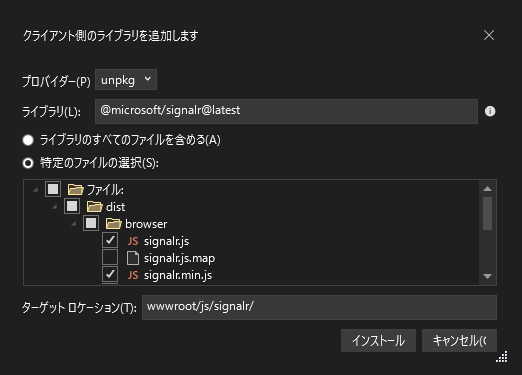Image resolution: width=522 pixels, height=375 pixels.
Task: Click the dist folder icon
Action: pos(94,207)
